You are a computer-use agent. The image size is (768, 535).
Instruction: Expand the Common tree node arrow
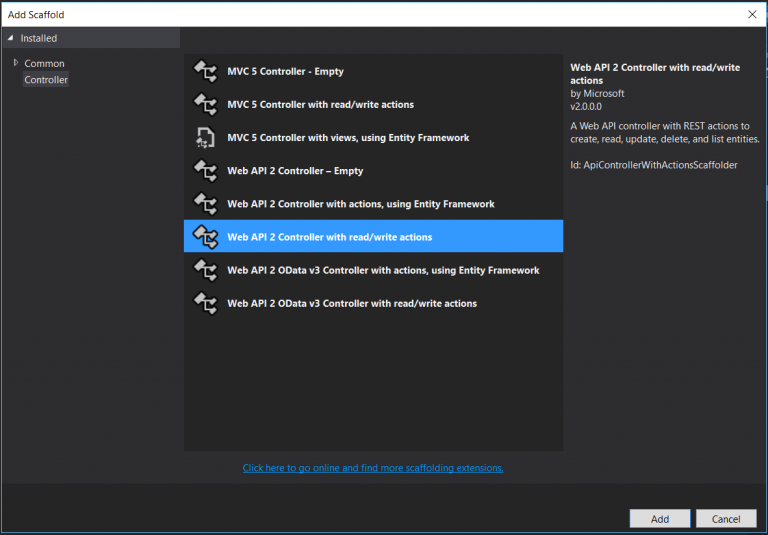click(15, 63)
